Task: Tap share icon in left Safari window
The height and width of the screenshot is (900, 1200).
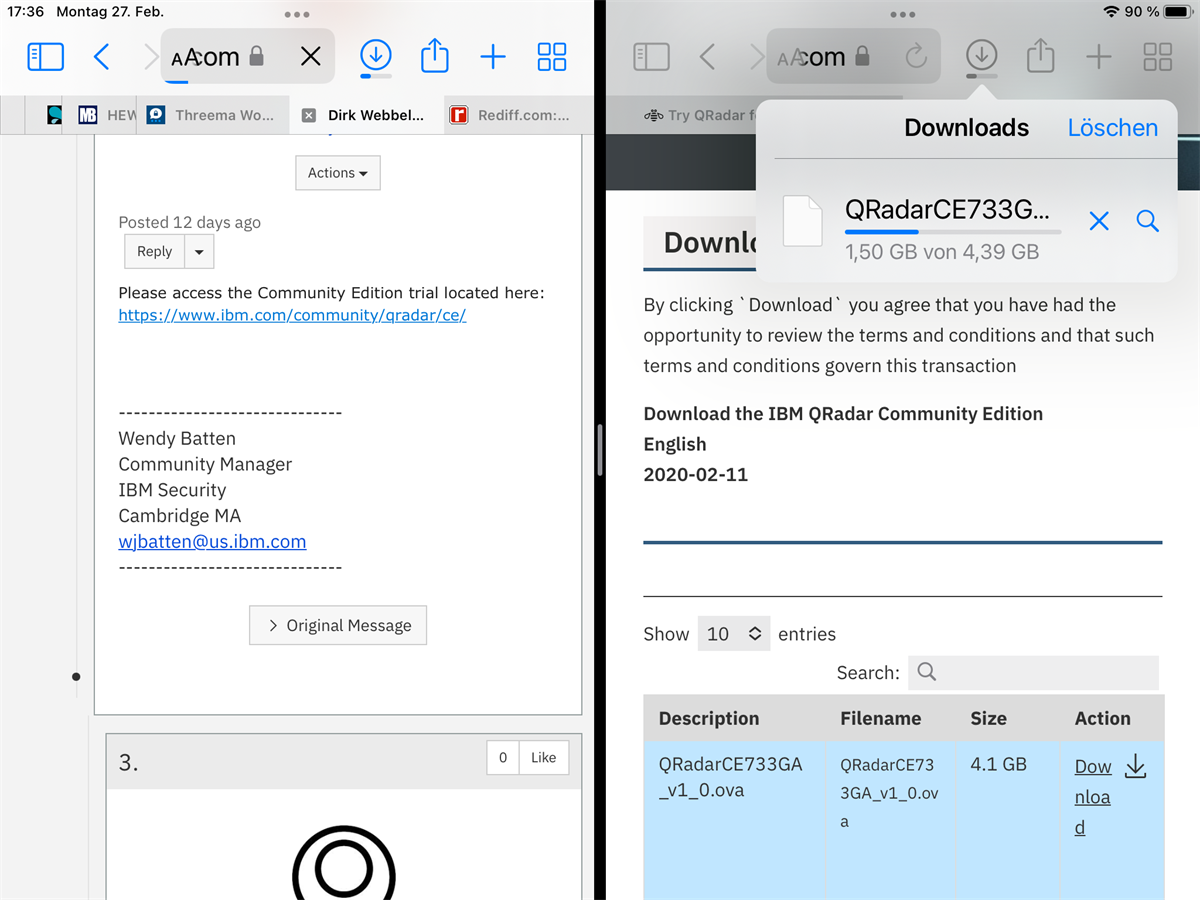Action: (x=435, y=55)
